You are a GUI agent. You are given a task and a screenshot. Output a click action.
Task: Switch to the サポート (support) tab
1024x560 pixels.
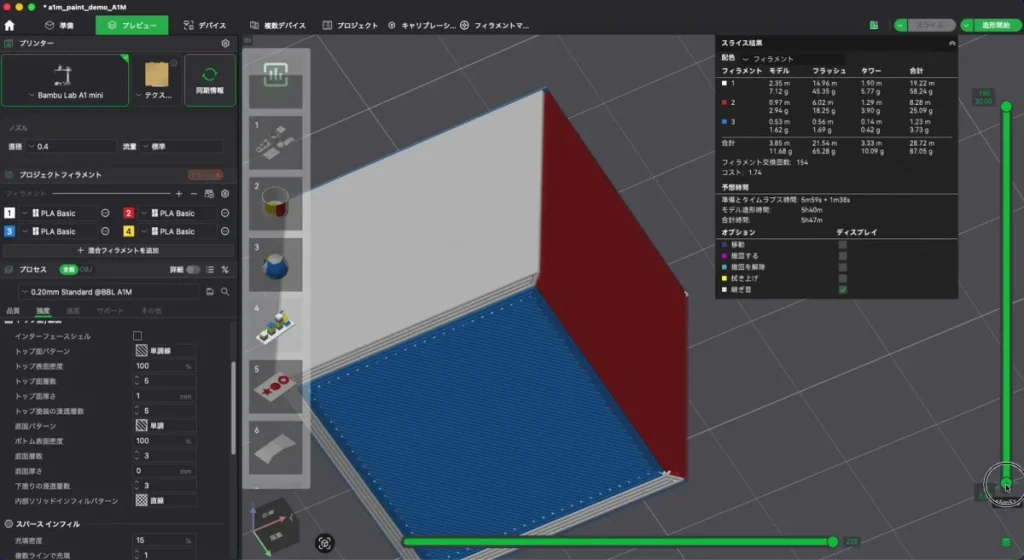(110, 311)
